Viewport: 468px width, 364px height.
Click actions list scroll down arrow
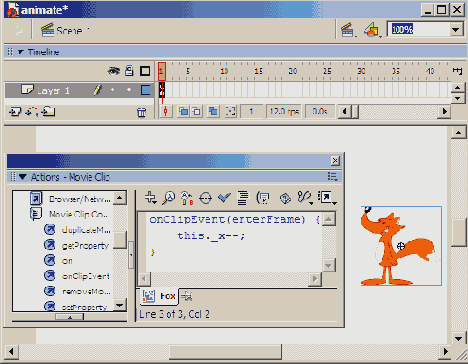tap(119, 305)
